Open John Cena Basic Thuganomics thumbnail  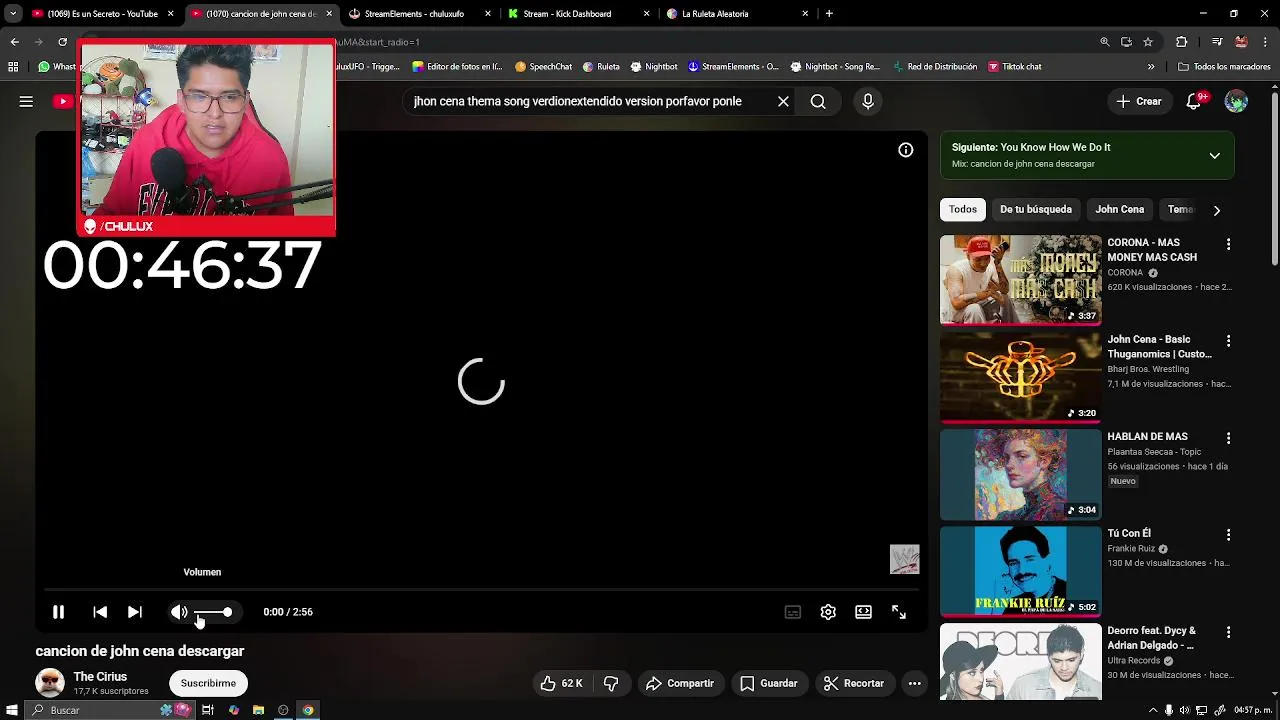(x=1020, y=377)
